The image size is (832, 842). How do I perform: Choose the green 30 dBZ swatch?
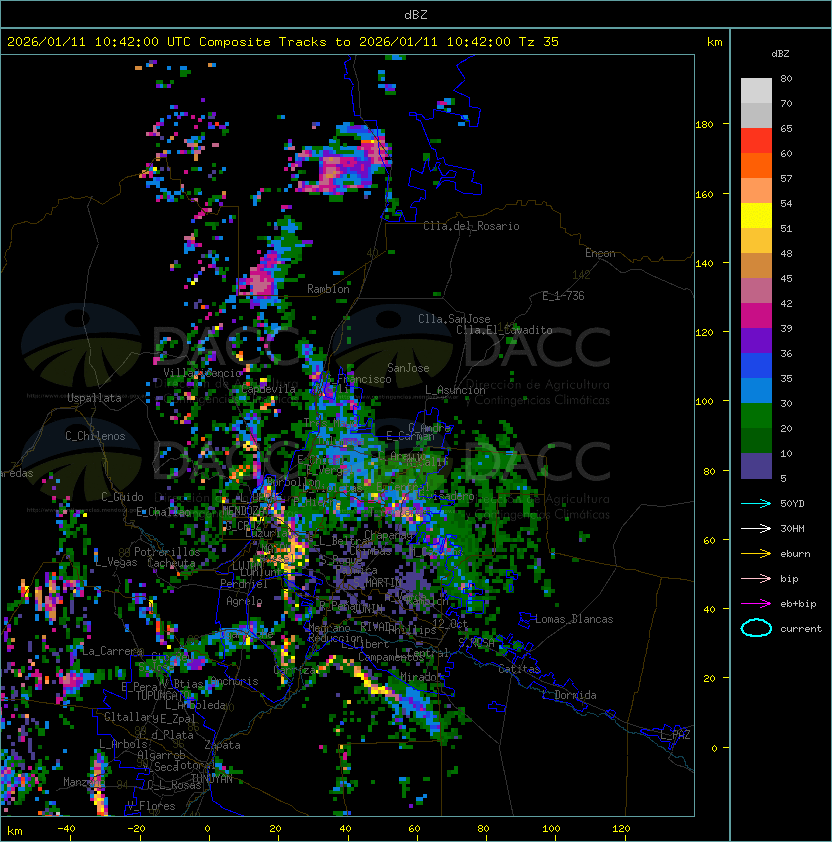click(x=756, y=415)
